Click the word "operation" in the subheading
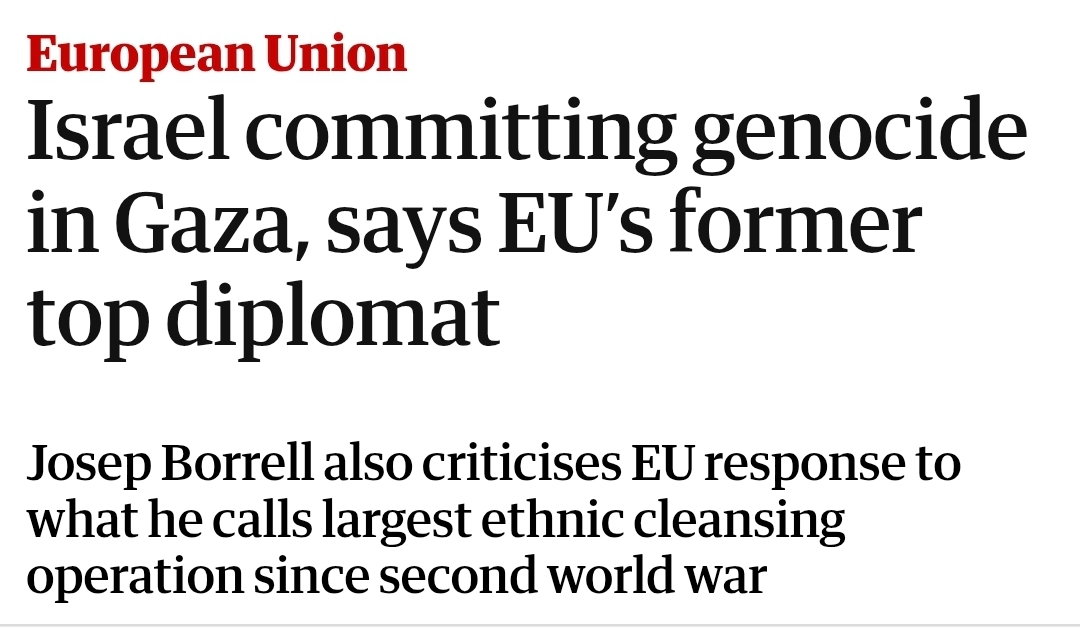Screen dimensions: 1080x628 [x=134, y=578]
